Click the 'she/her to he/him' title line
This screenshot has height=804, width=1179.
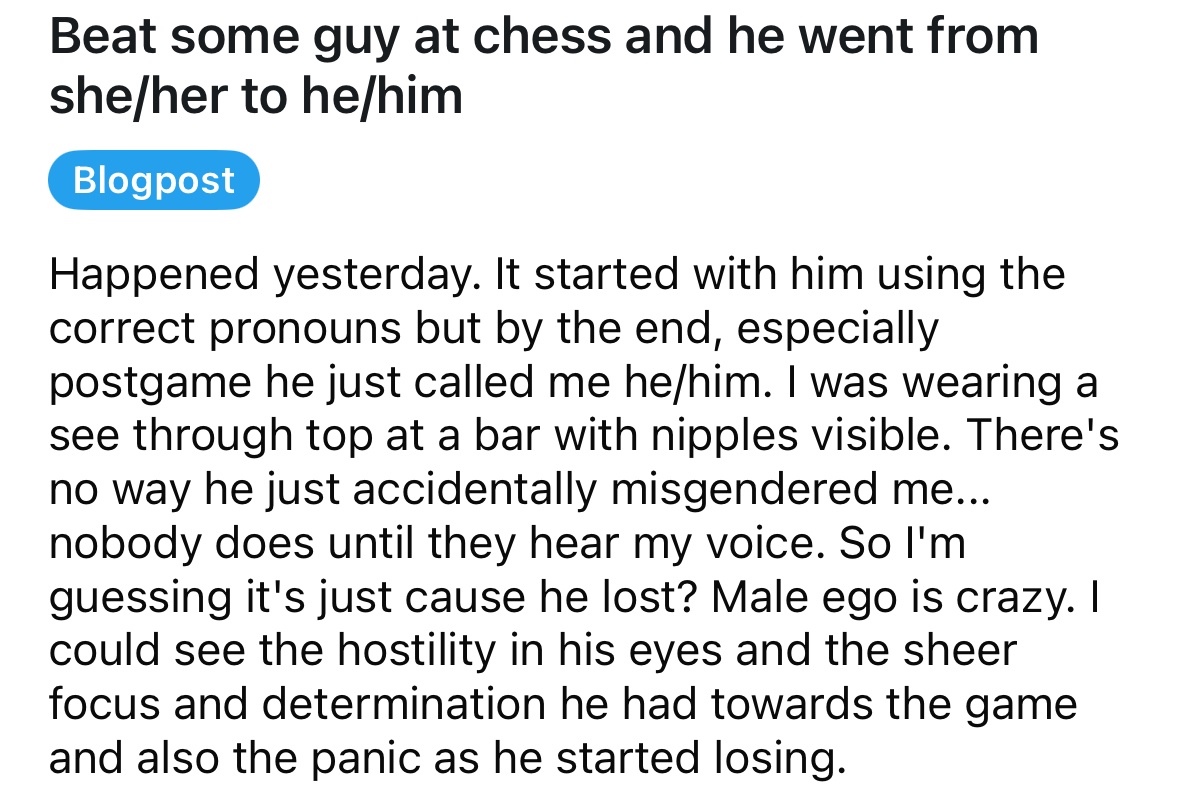(x=256, y=96)
